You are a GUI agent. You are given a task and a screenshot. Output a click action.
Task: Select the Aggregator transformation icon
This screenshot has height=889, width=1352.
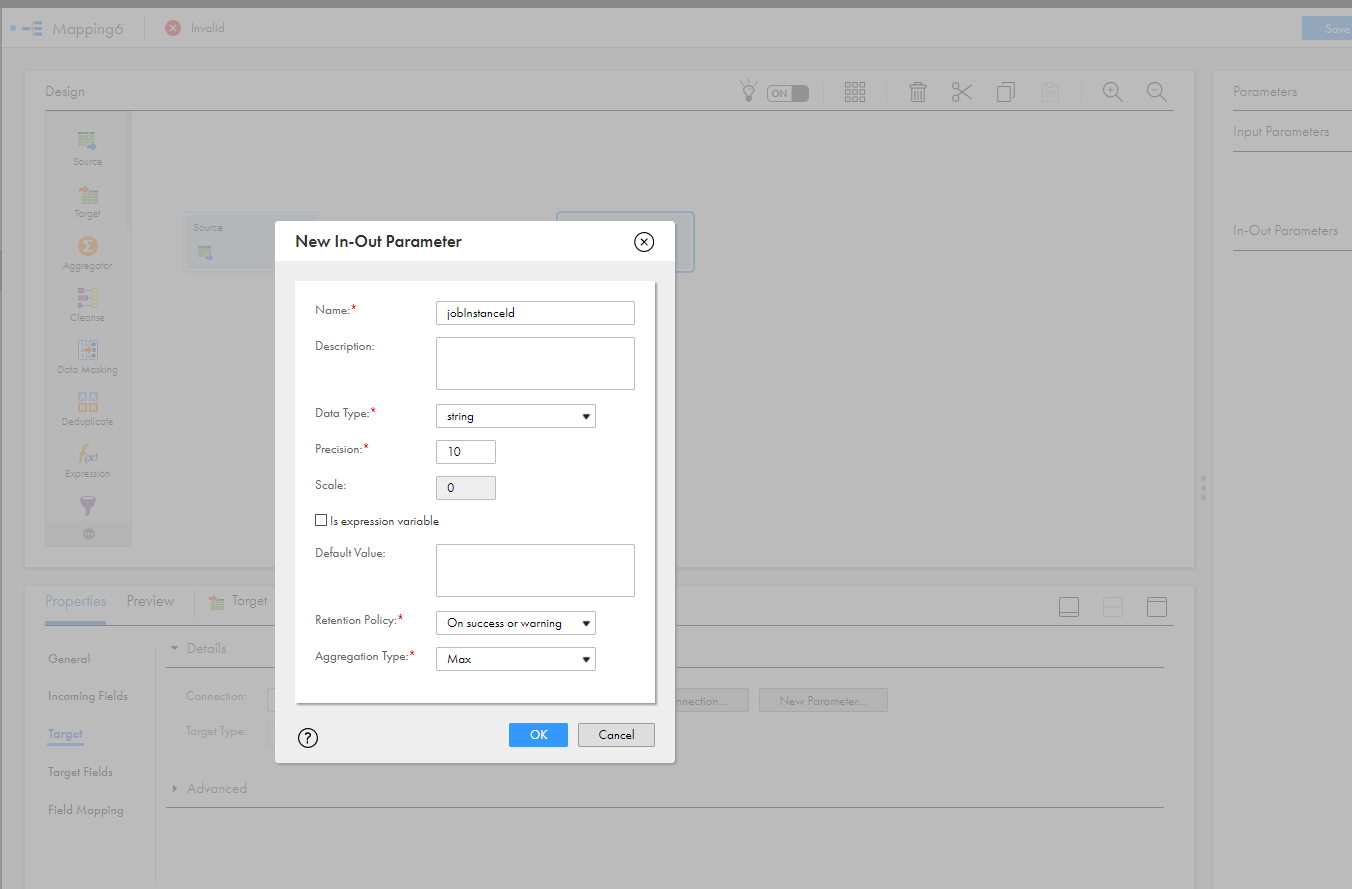click(x=87, y=246)
